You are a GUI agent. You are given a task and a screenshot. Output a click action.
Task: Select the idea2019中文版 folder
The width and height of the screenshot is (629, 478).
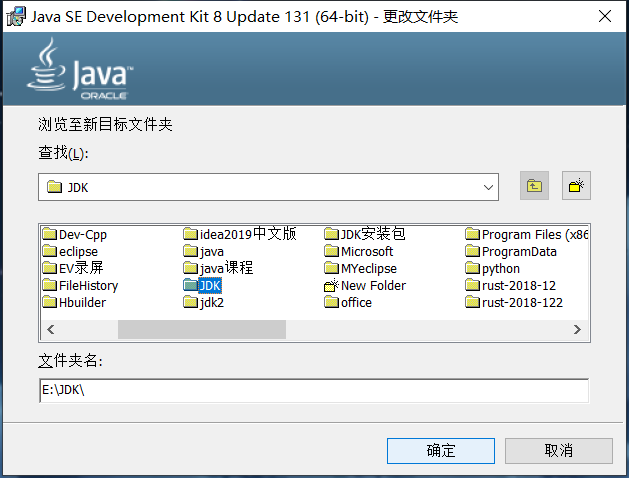[240, 234]
